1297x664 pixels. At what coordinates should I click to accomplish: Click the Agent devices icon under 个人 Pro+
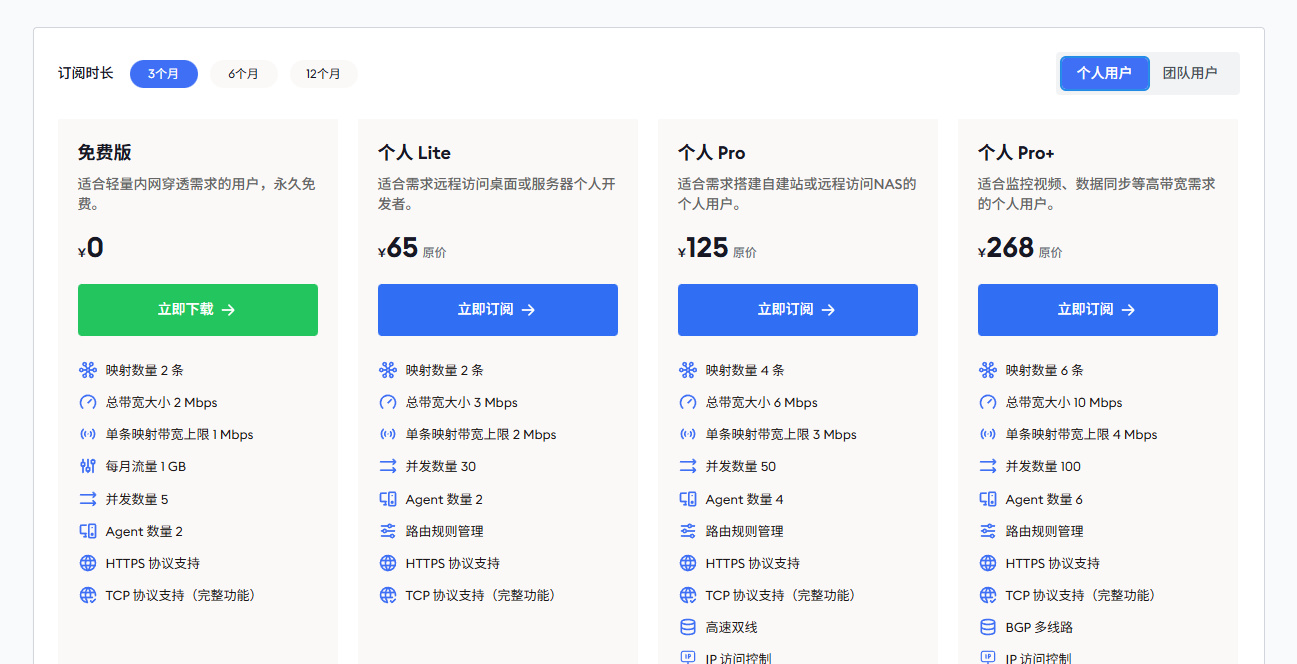(x=988, y=499)
